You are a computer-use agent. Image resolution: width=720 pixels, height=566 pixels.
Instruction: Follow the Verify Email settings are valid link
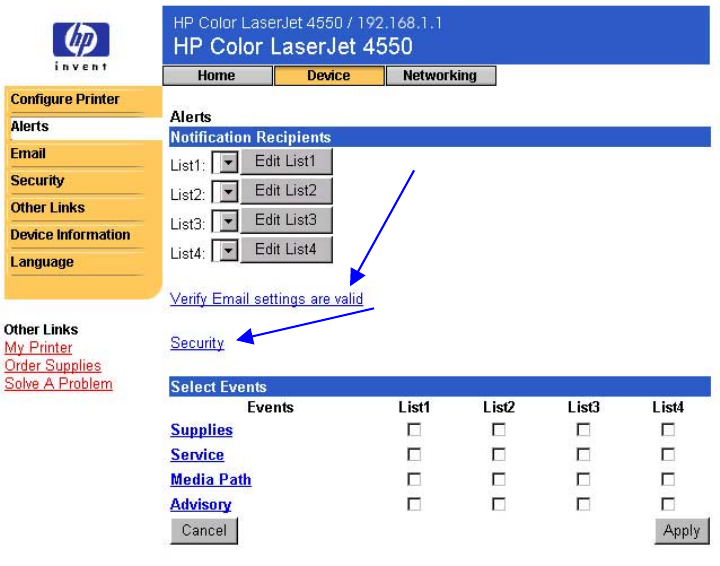(x=266, y=299)
